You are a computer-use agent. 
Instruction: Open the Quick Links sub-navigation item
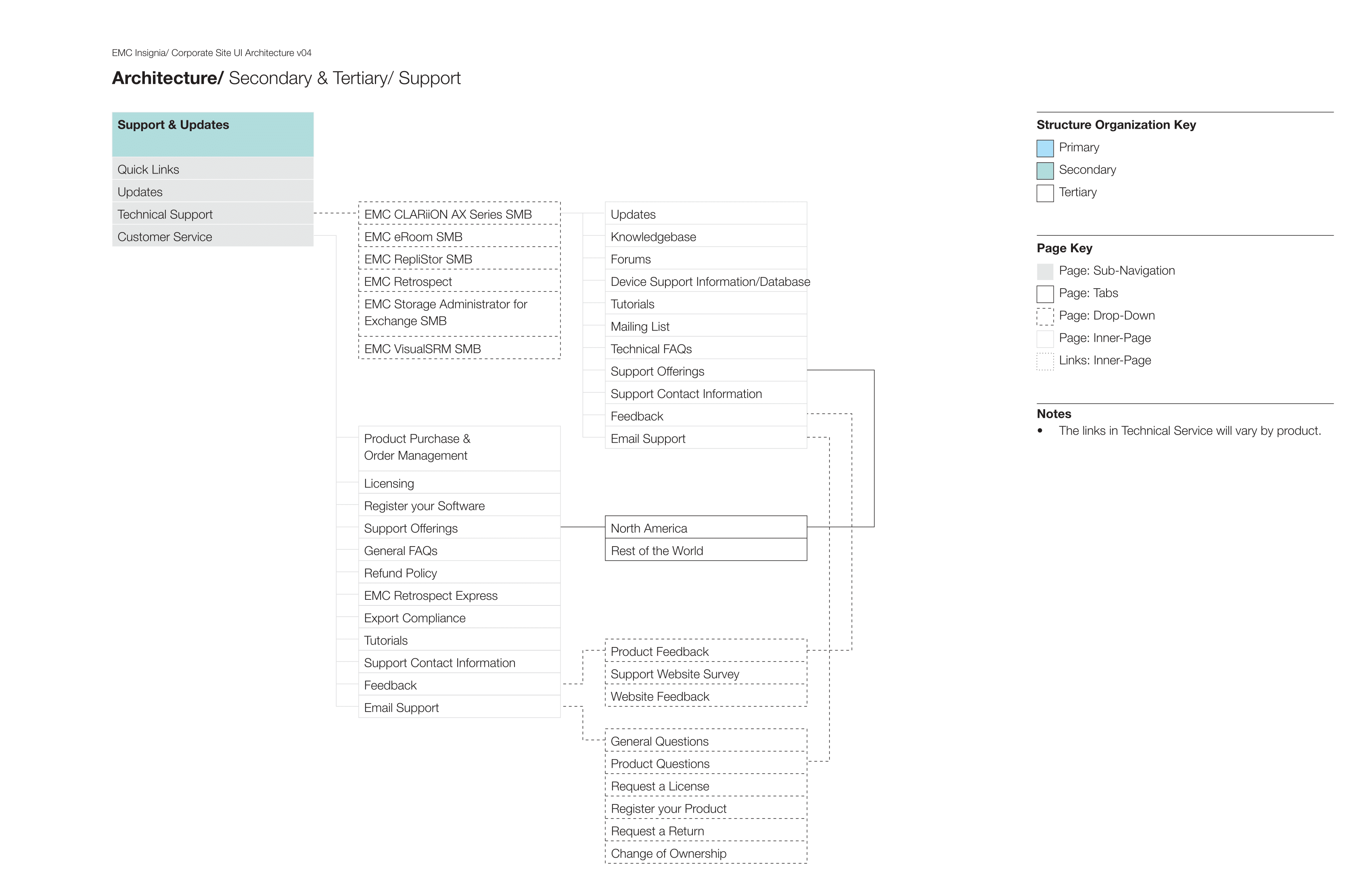213,169
